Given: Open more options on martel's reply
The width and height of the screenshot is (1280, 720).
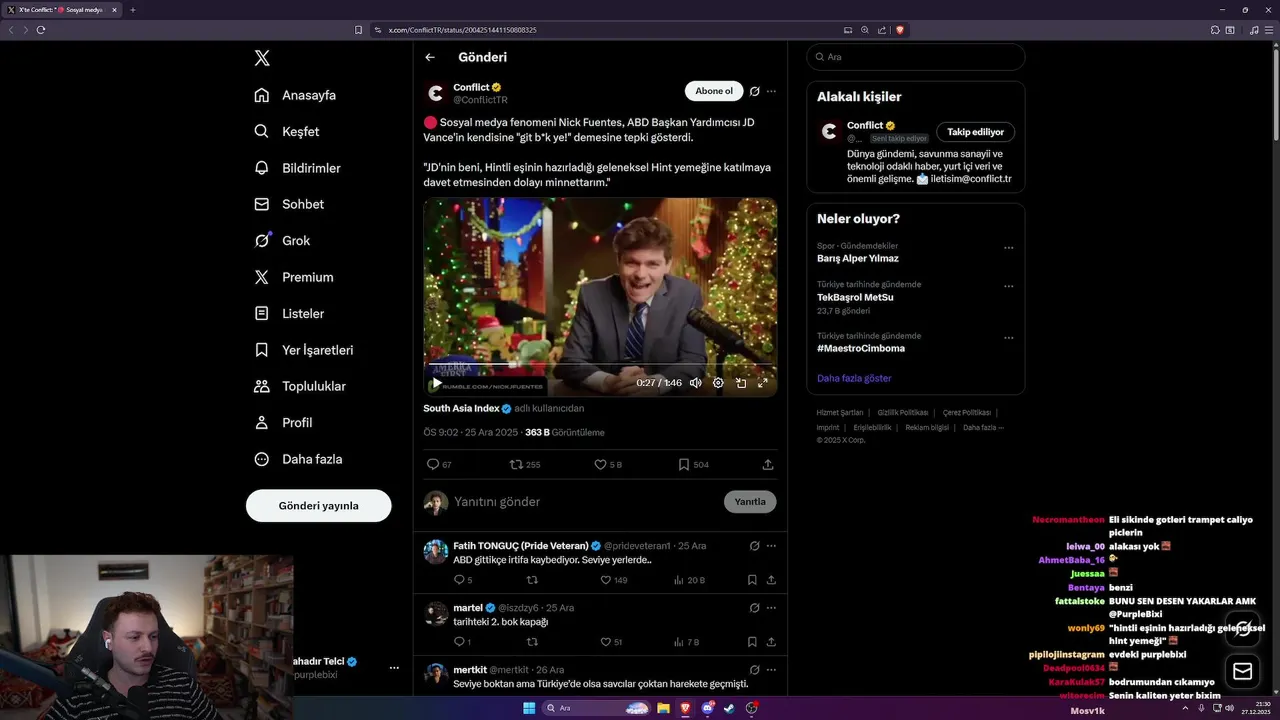Looking at the screenshot, I should pos(771,607).
